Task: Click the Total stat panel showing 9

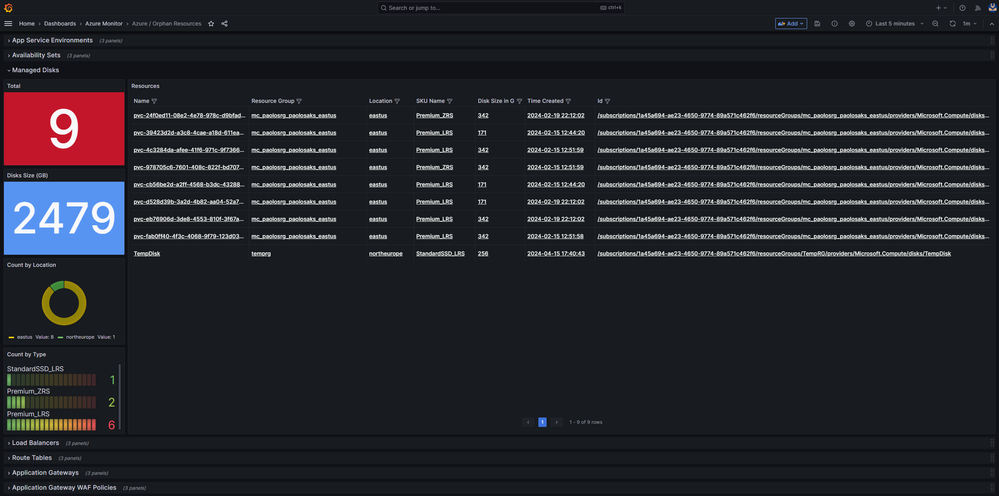Action: (x=64, y=129)
